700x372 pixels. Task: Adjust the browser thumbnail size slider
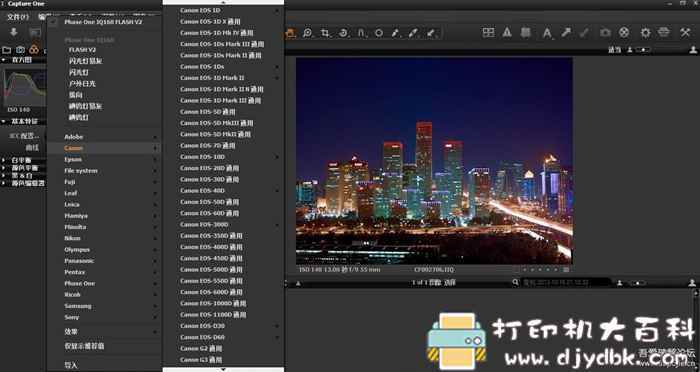[638, 283]
